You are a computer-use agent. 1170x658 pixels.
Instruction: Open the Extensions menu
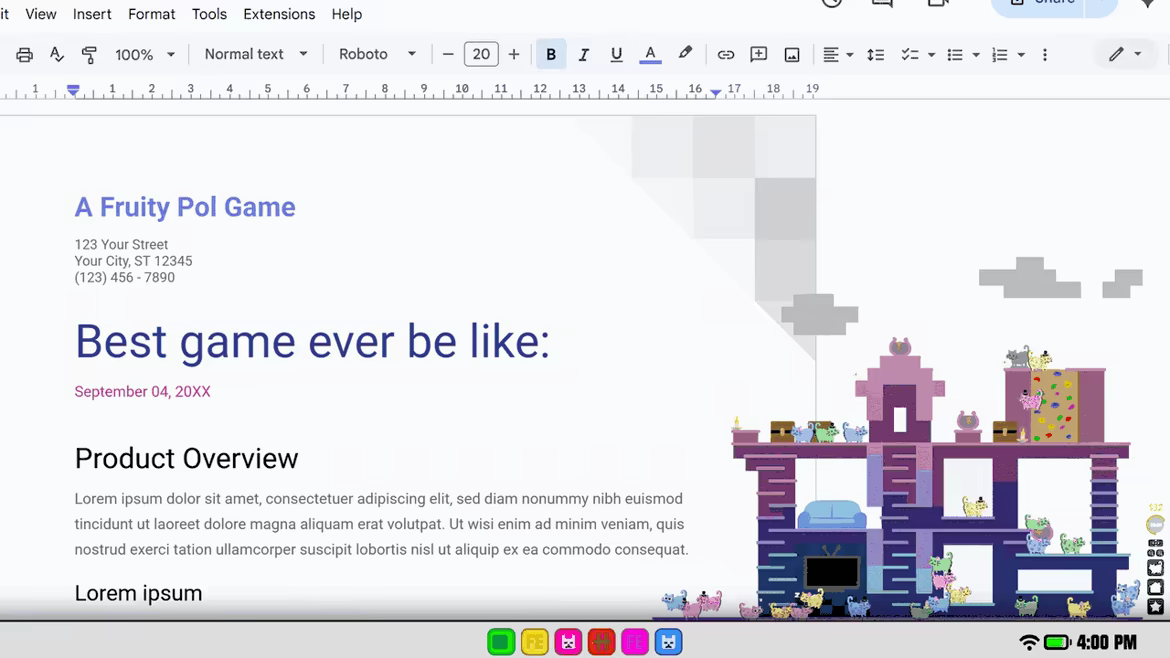click(x=279, y=14)
